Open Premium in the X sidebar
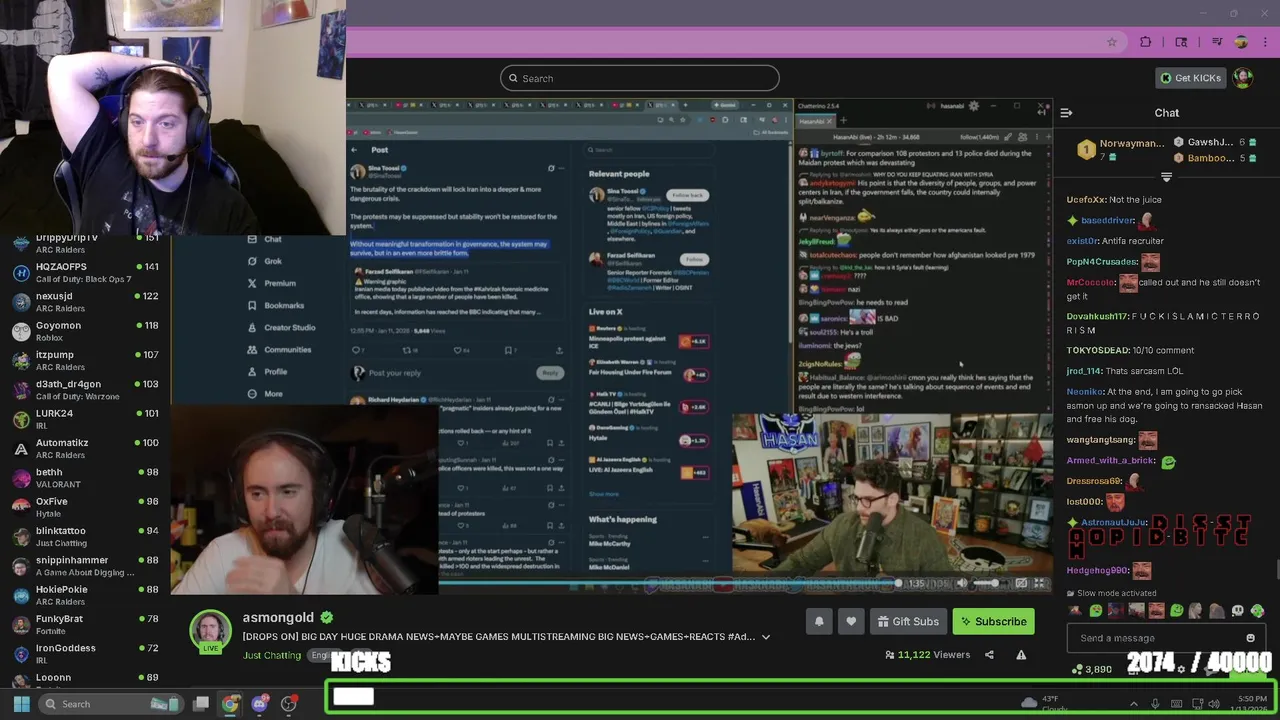The image size is (1280, 720). tap(279, 283)
